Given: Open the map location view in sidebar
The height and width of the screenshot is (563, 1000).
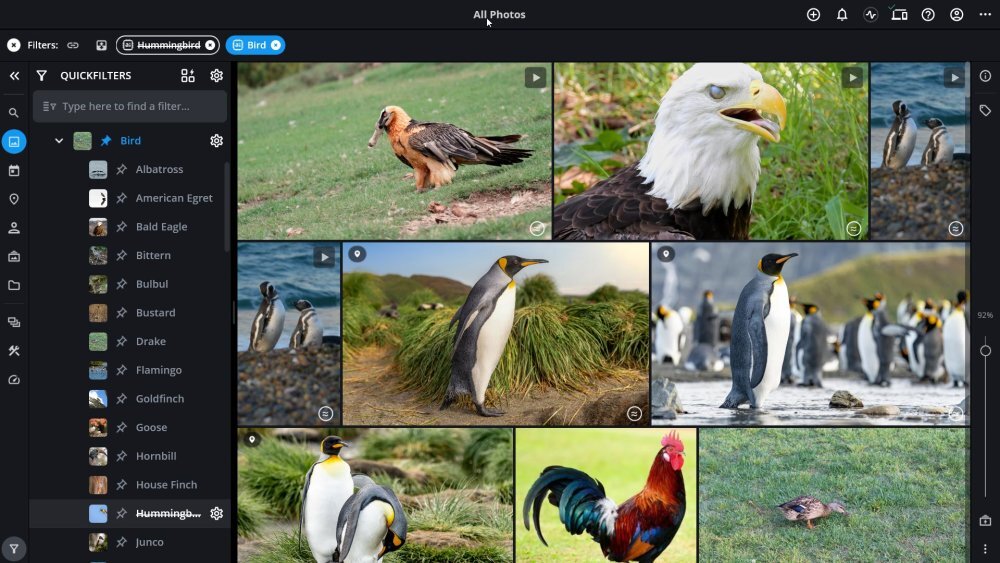Looking at the screenshot, I should [14, 199].
